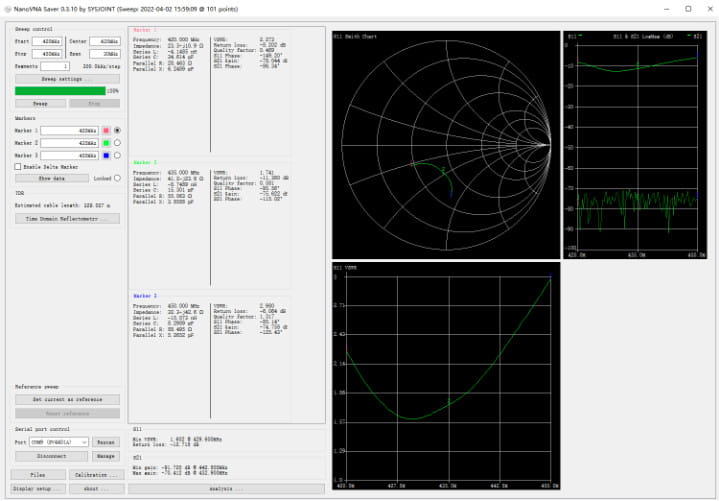Click the Show data button
Viewport: 719px width, 501px height.
(x=51, y=178)
